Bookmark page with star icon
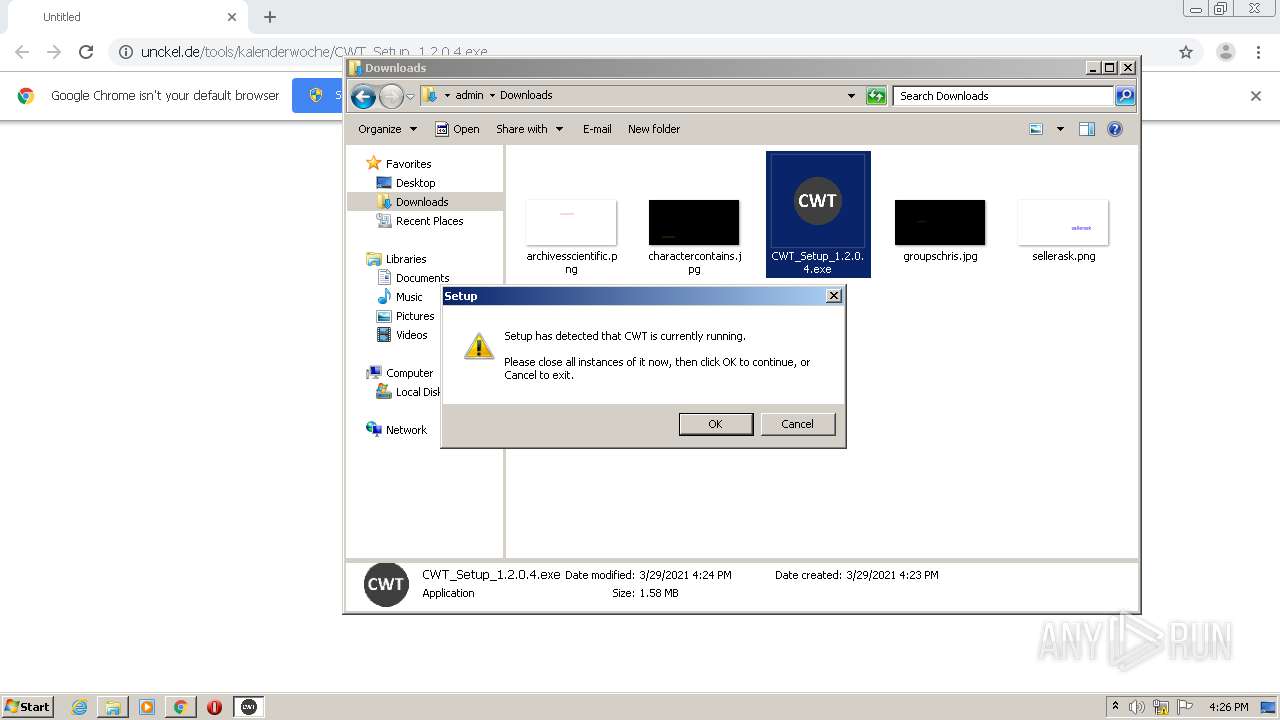 point(1186,52)
